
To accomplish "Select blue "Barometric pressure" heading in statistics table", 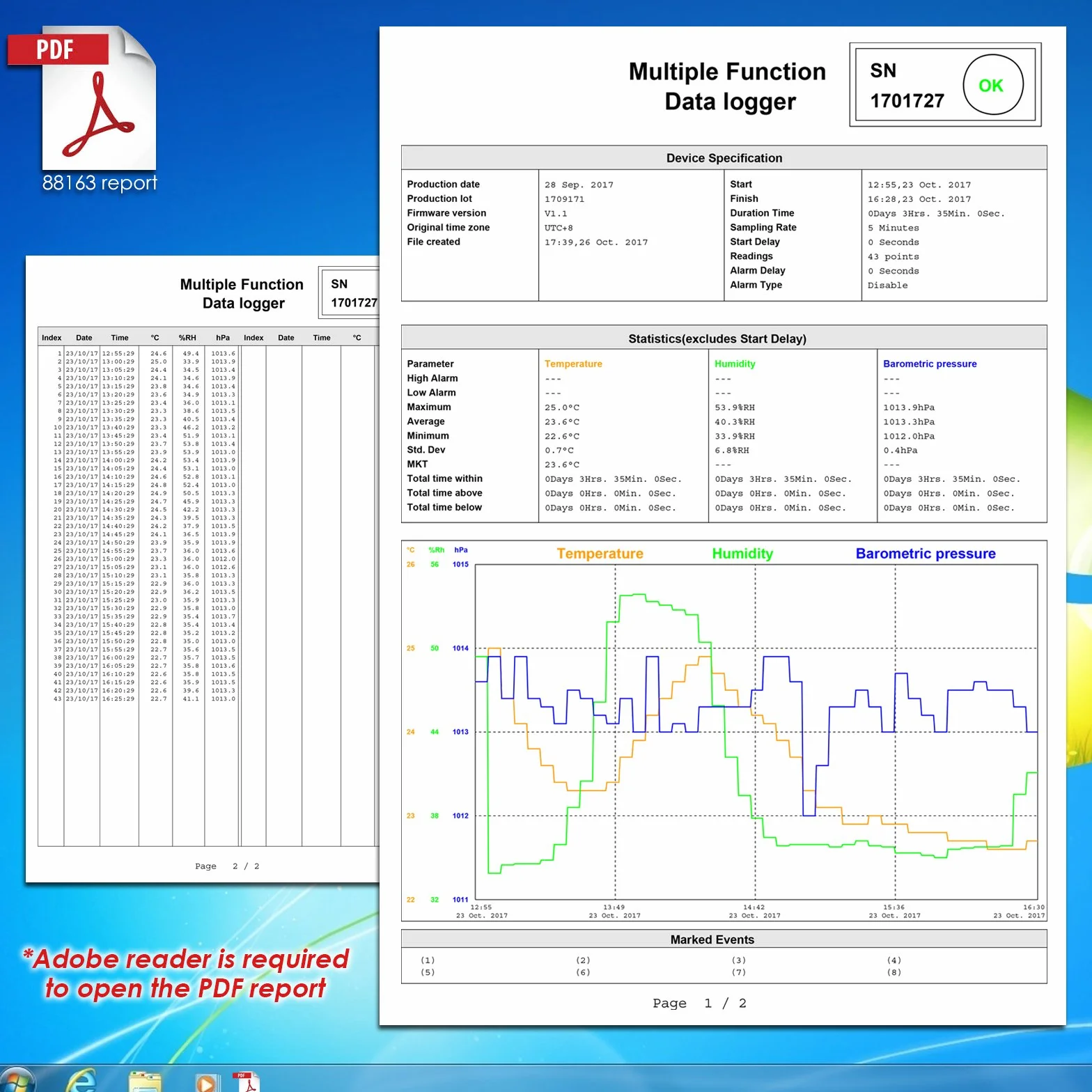I will [x=930, y=364].
